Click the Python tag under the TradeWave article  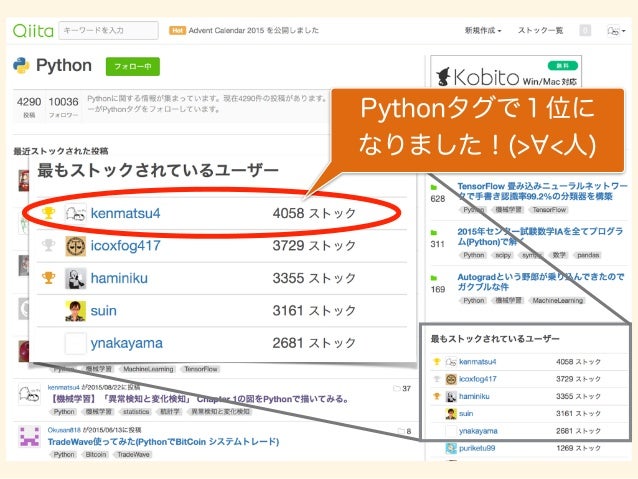64,455
